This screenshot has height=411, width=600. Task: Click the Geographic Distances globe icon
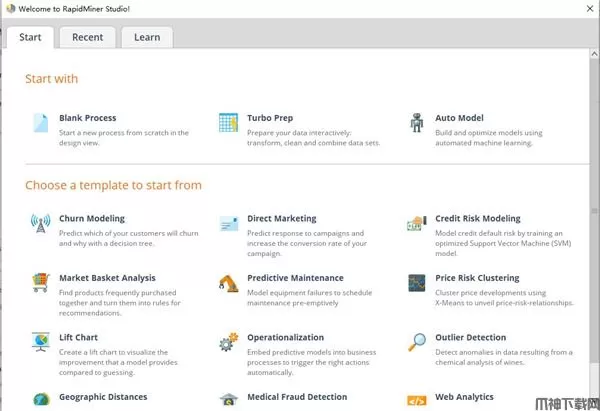40,400
